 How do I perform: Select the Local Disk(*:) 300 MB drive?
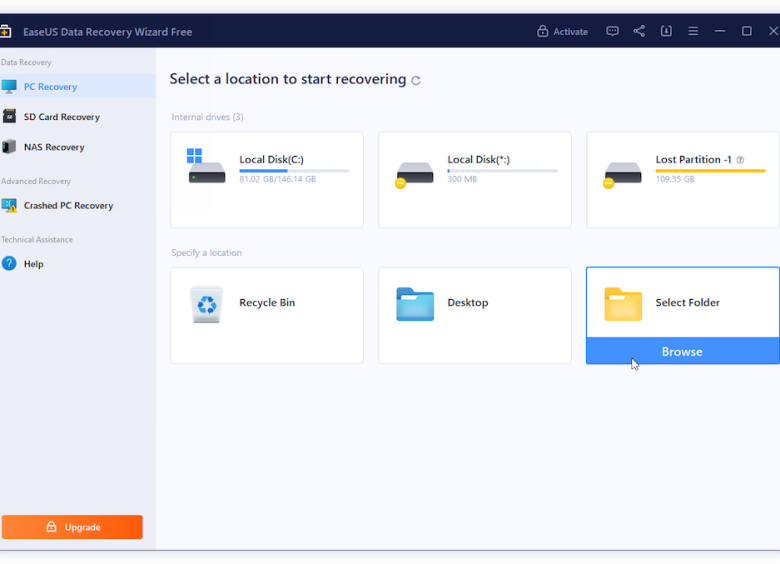pos(475,180)
